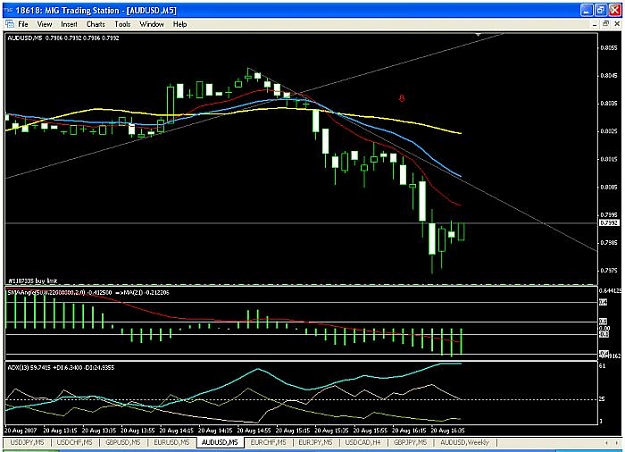Open the Help menu

tap(180, 24)
